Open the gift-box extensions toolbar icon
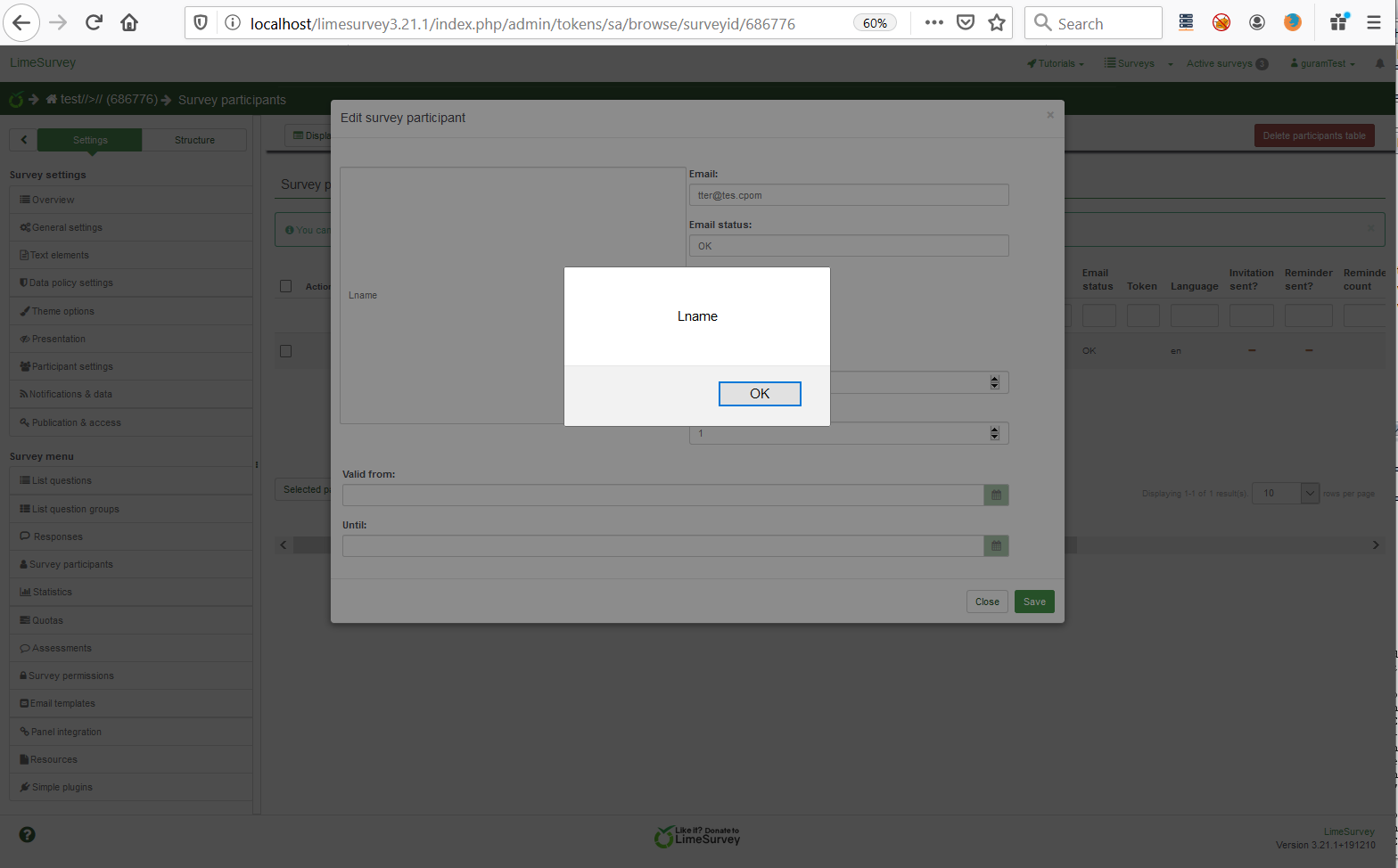 [x=1339, y=22]
